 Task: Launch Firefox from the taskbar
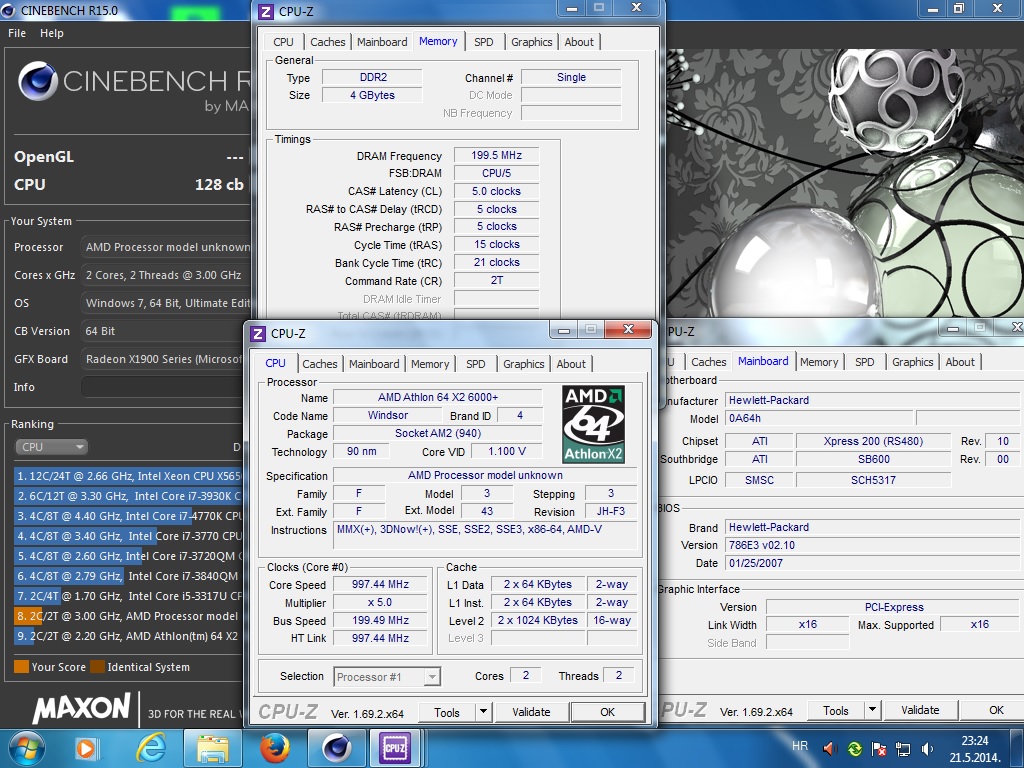[x=274, y=748]
